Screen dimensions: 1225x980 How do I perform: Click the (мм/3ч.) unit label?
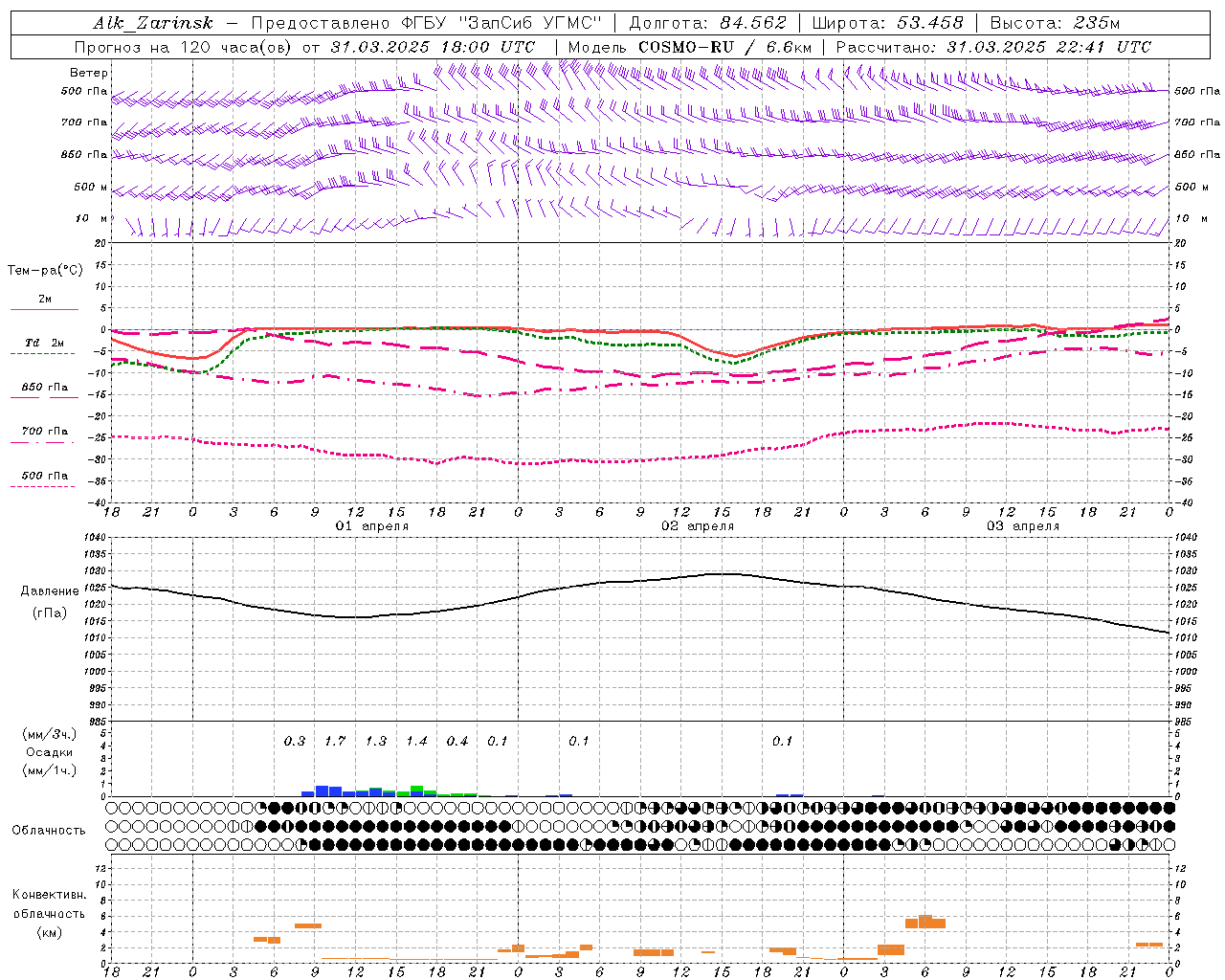pos(49,734)
